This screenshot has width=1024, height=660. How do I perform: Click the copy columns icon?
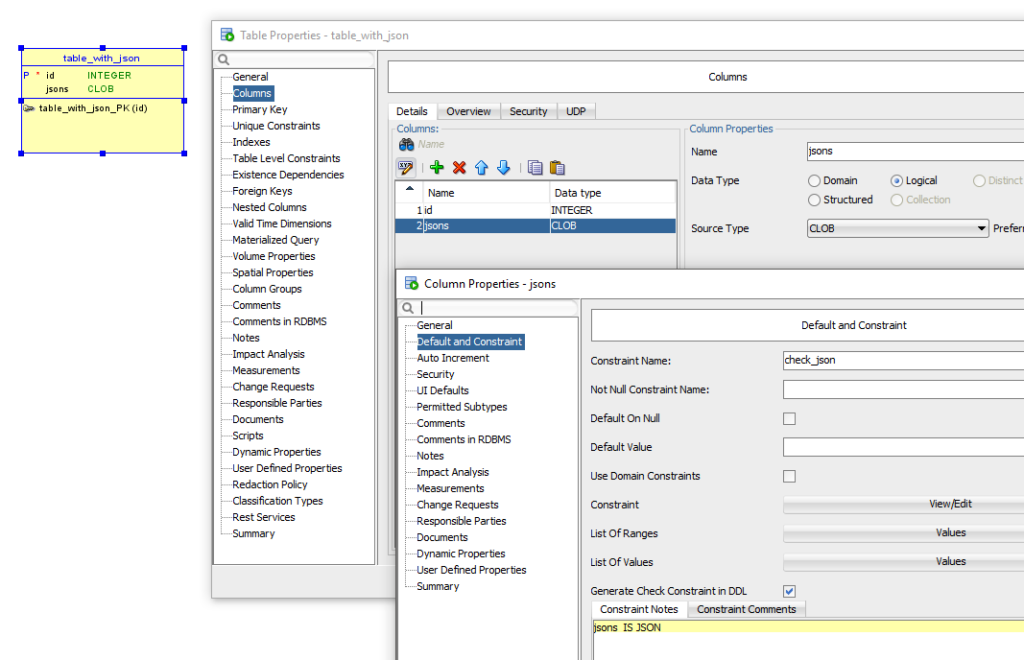click(535, 168)
